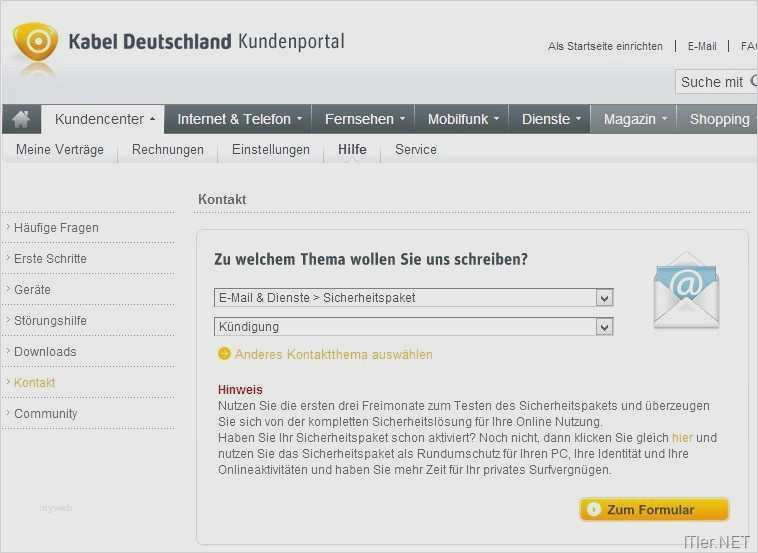Screen dimensions: 758x553
Task: Click Als Startseite einrichten link
Action: tap(605, 46)
